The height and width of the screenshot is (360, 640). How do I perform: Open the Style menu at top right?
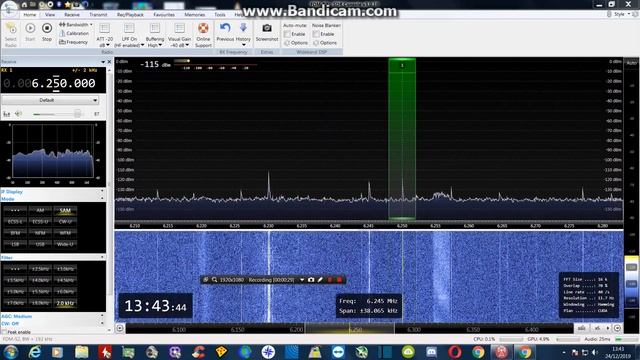(x=619, y=14)
